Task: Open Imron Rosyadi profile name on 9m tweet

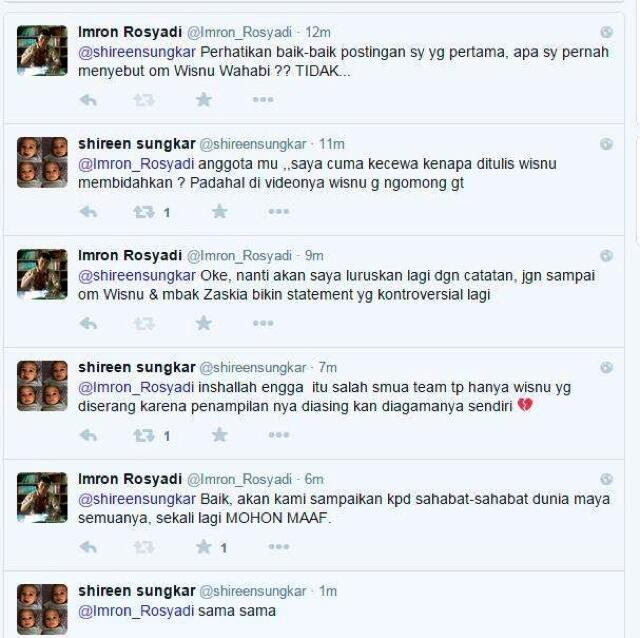Action: click(130, 256)
